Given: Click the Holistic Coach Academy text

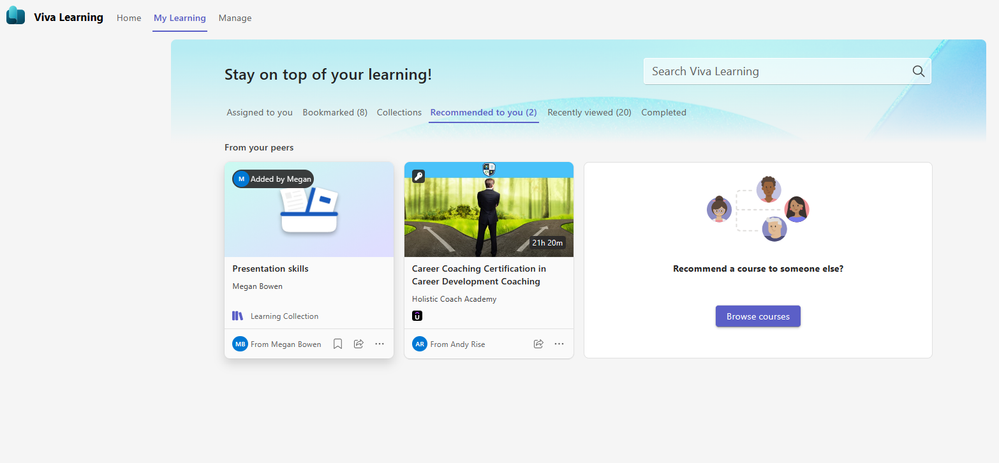Looking at the screenshot, I should [454, 299].
